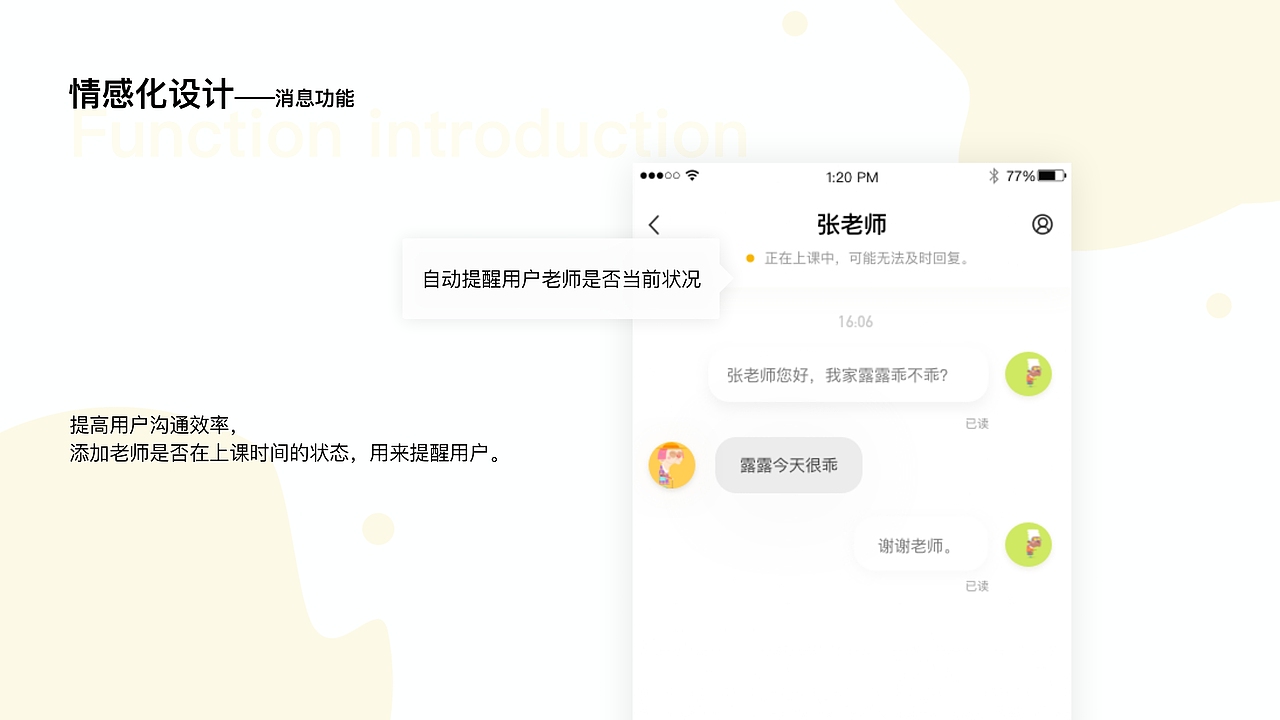The width and height of the screenshot is (1280, 720).
Task: Open the teacher's yellow avatar beside 露露今天很乖
Action: tap(671, 465)
